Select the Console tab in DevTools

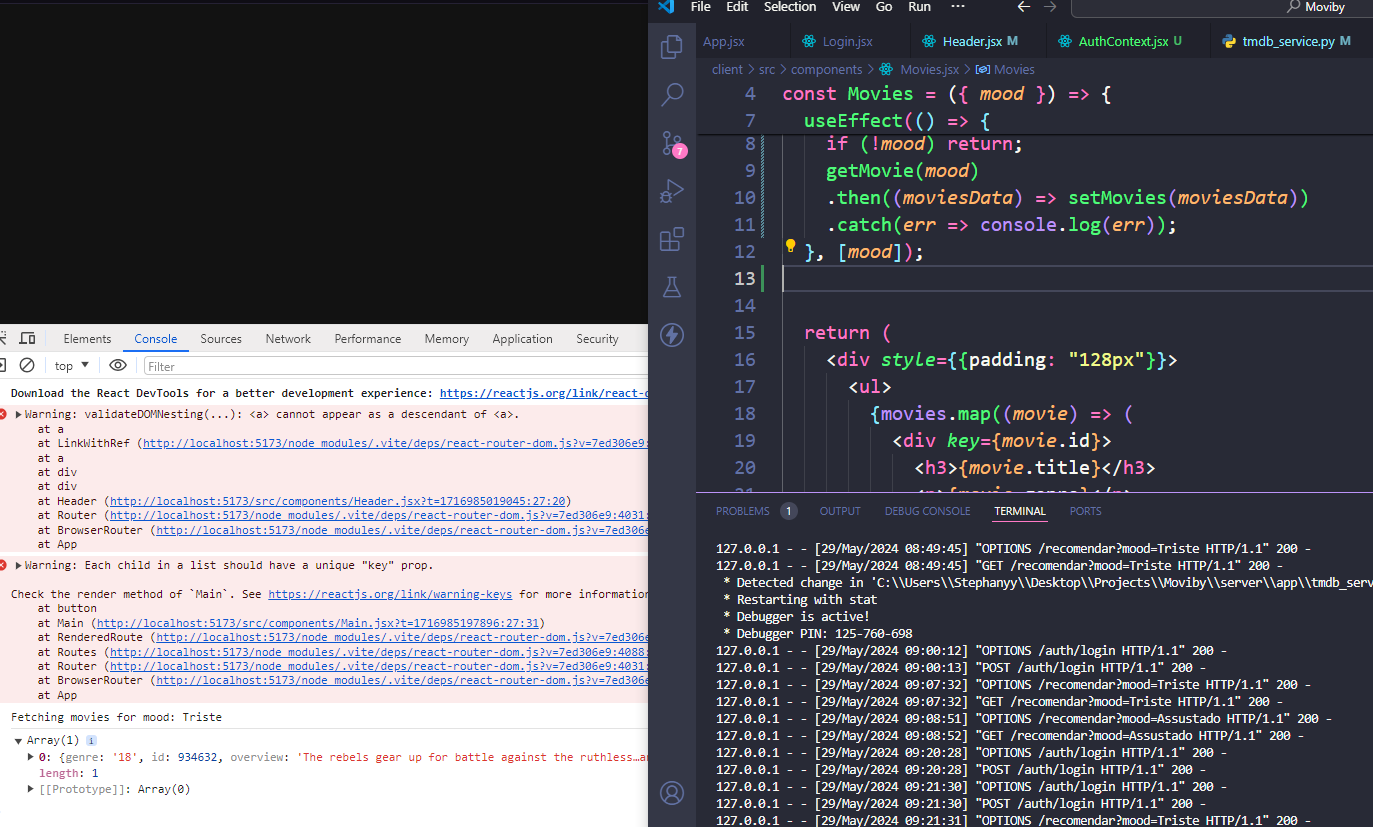(156, 339)
